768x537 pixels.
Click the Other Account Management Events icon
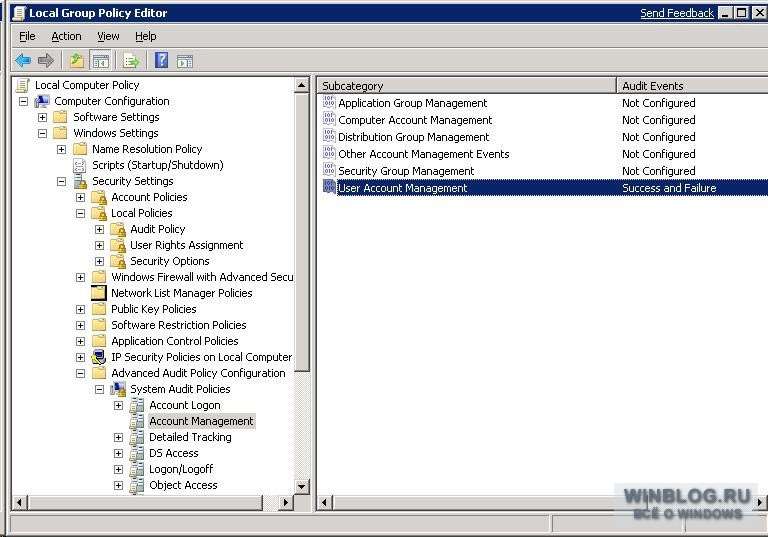(329, 153)
